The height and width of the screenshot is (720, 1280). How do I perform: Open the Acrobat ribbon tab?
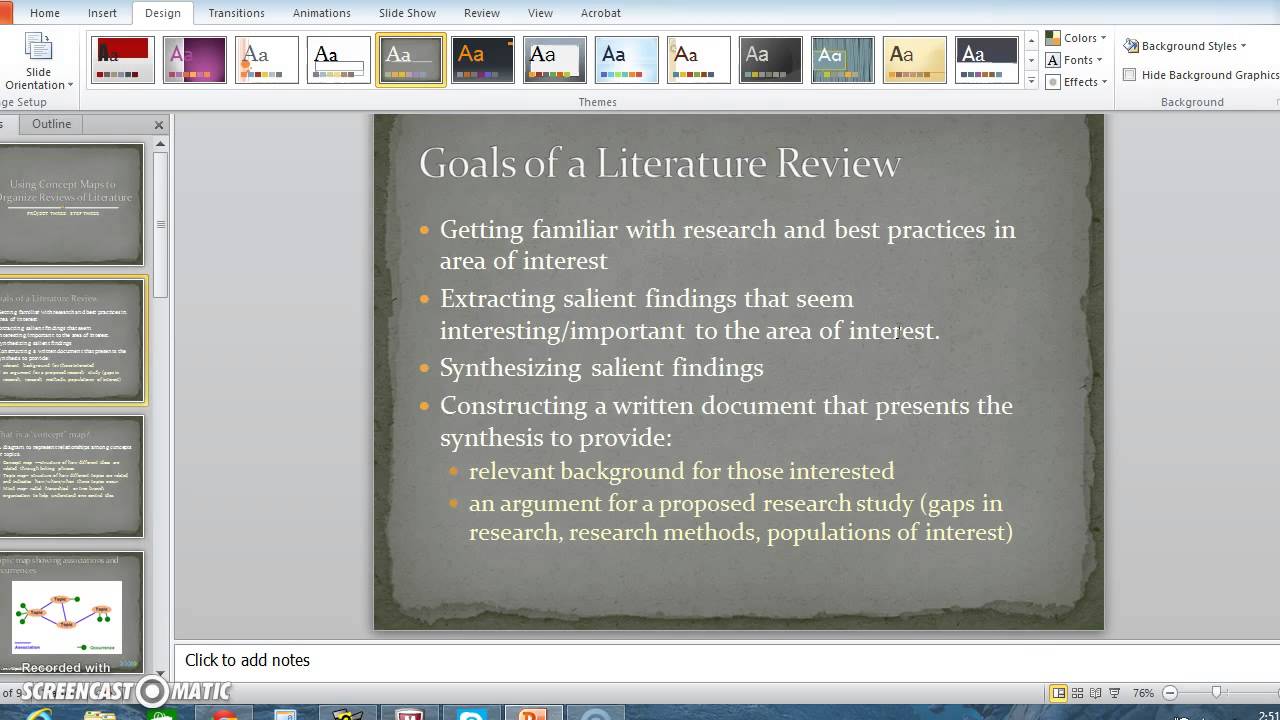[601, 13]
